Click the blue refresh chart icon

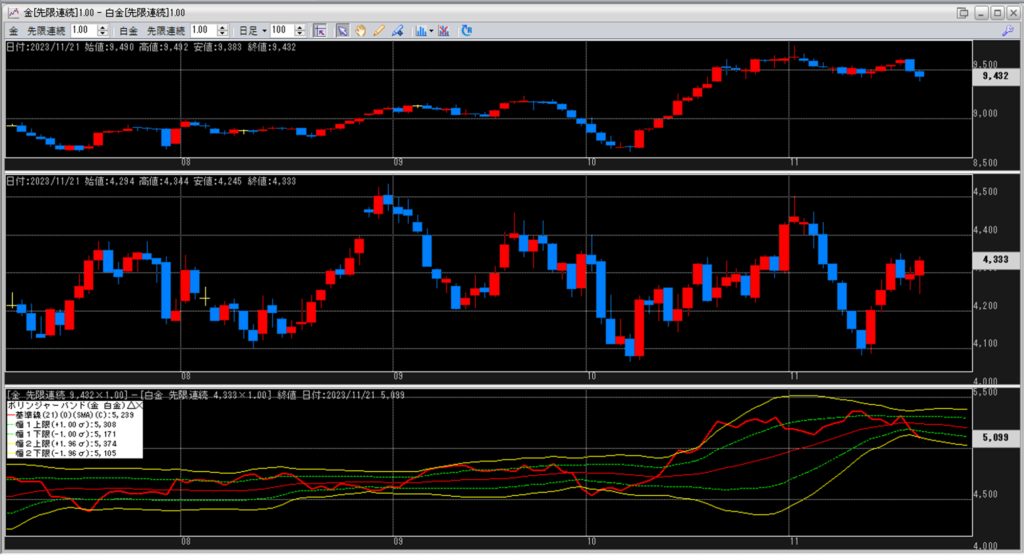pos(466,31)
